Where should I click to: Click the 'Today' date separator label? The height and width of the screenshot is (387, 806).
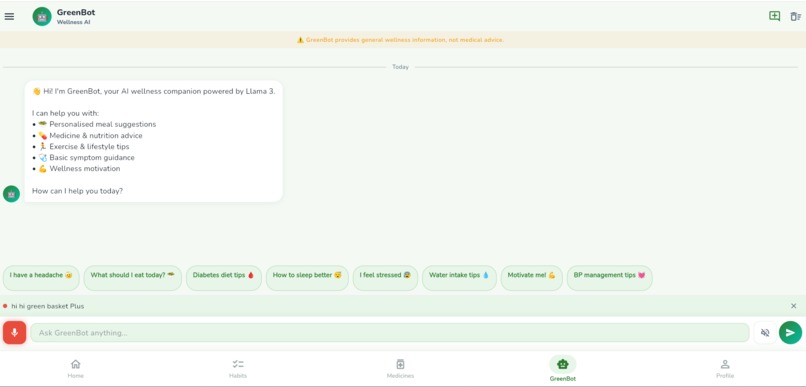click(x=400, y=67)
